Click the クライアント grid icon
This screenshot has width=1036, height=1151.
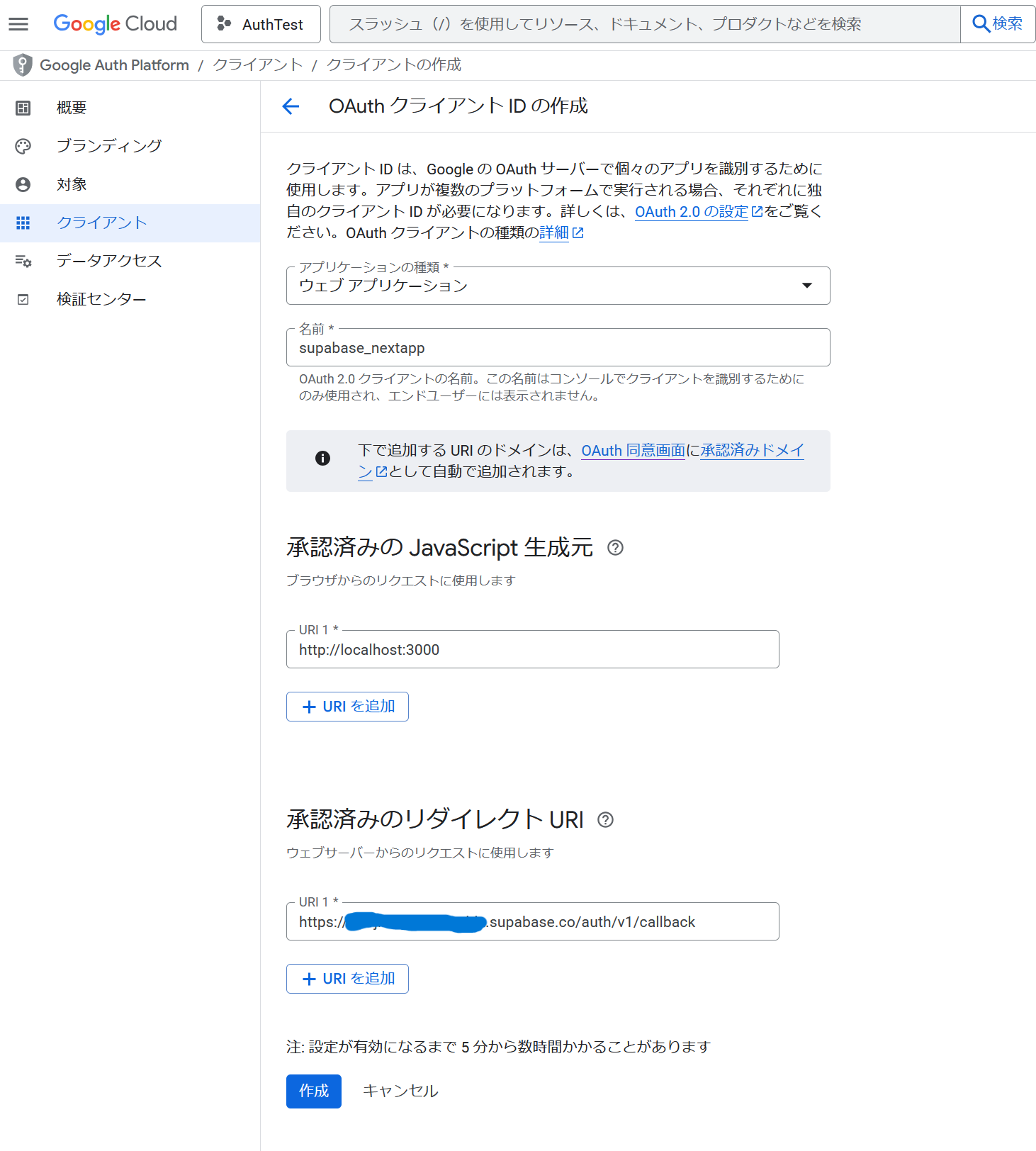coord(23,223)
